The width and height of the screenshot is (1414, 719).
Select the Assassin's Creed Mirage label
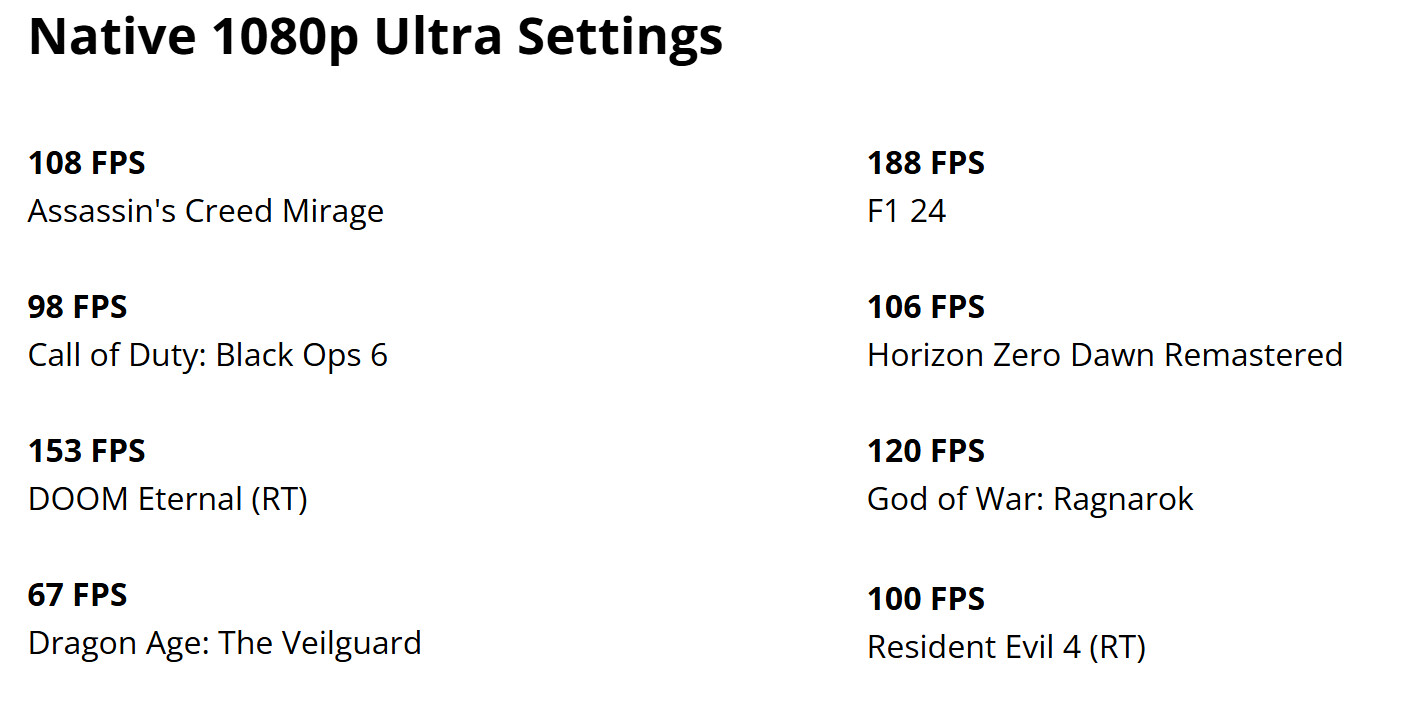pyautogui.click(x=206, y=211)
